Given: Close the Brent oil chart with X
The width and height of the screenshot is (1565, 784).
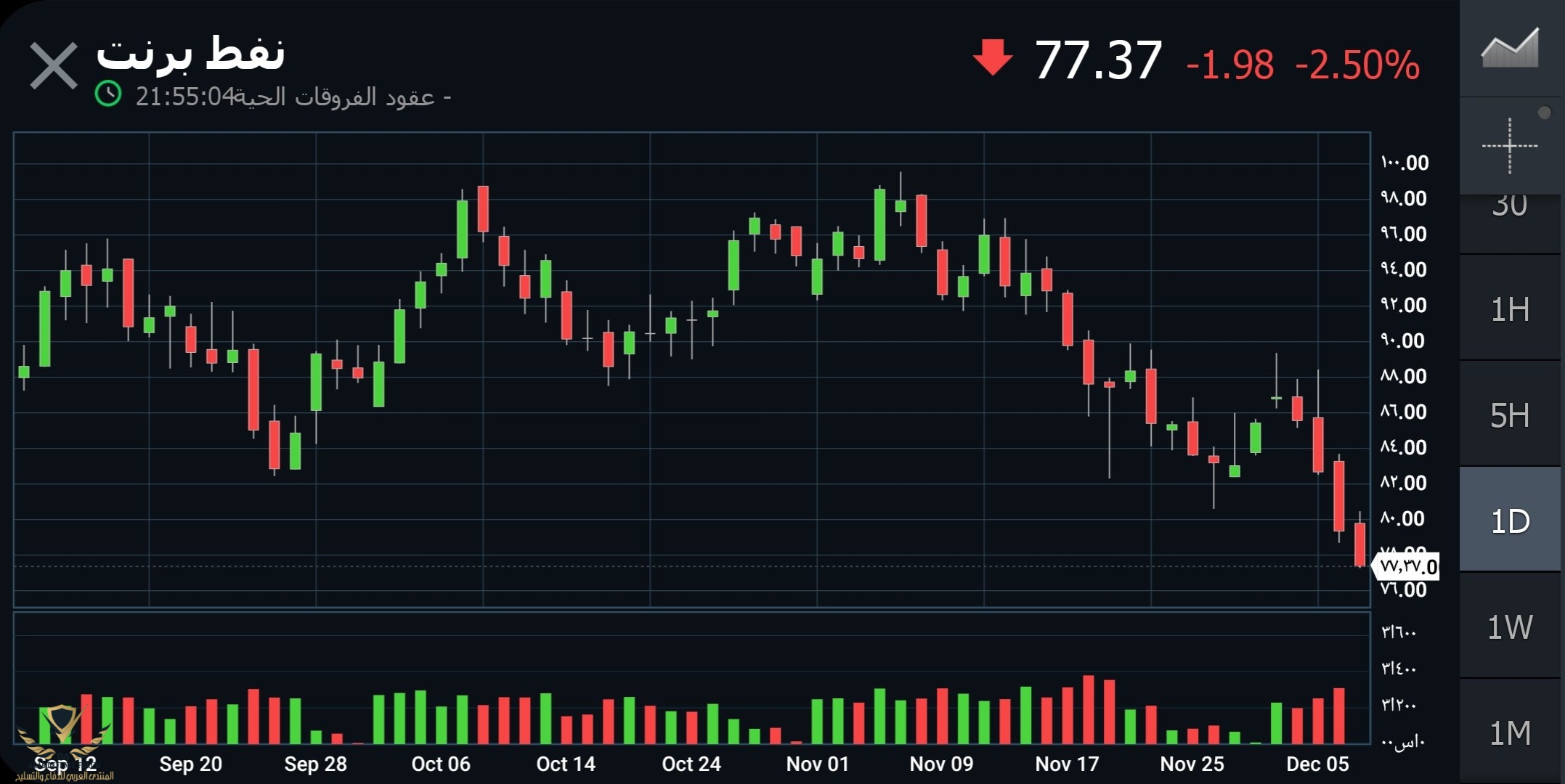Looking at the screenshot, I should [x=53, y=66].
